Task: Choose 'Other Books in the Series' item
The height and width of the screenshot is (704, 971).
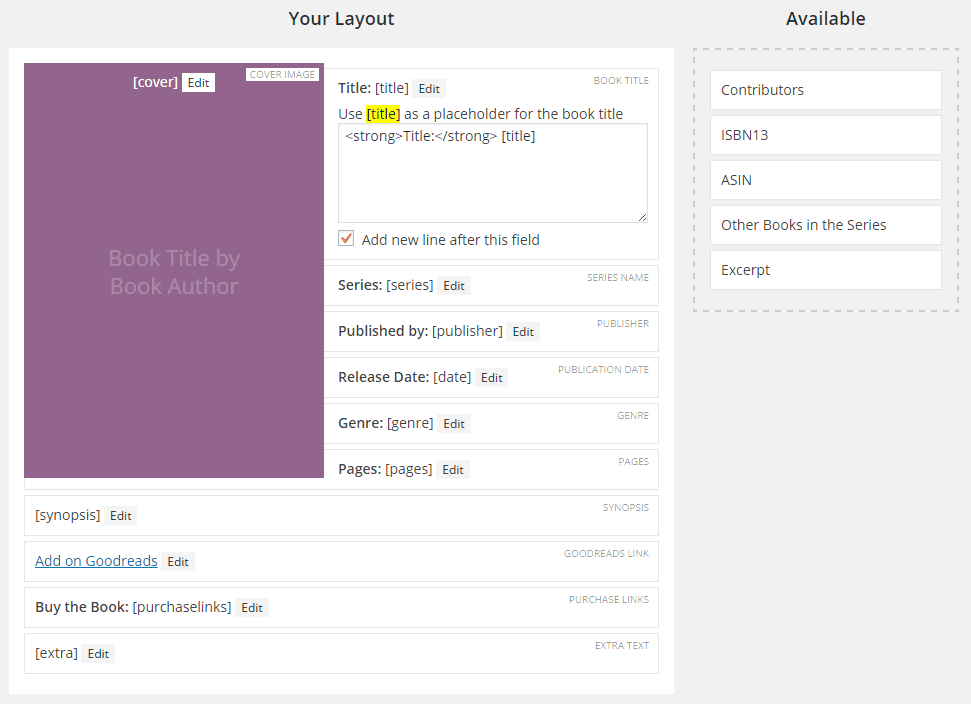Action: point(825,225)
